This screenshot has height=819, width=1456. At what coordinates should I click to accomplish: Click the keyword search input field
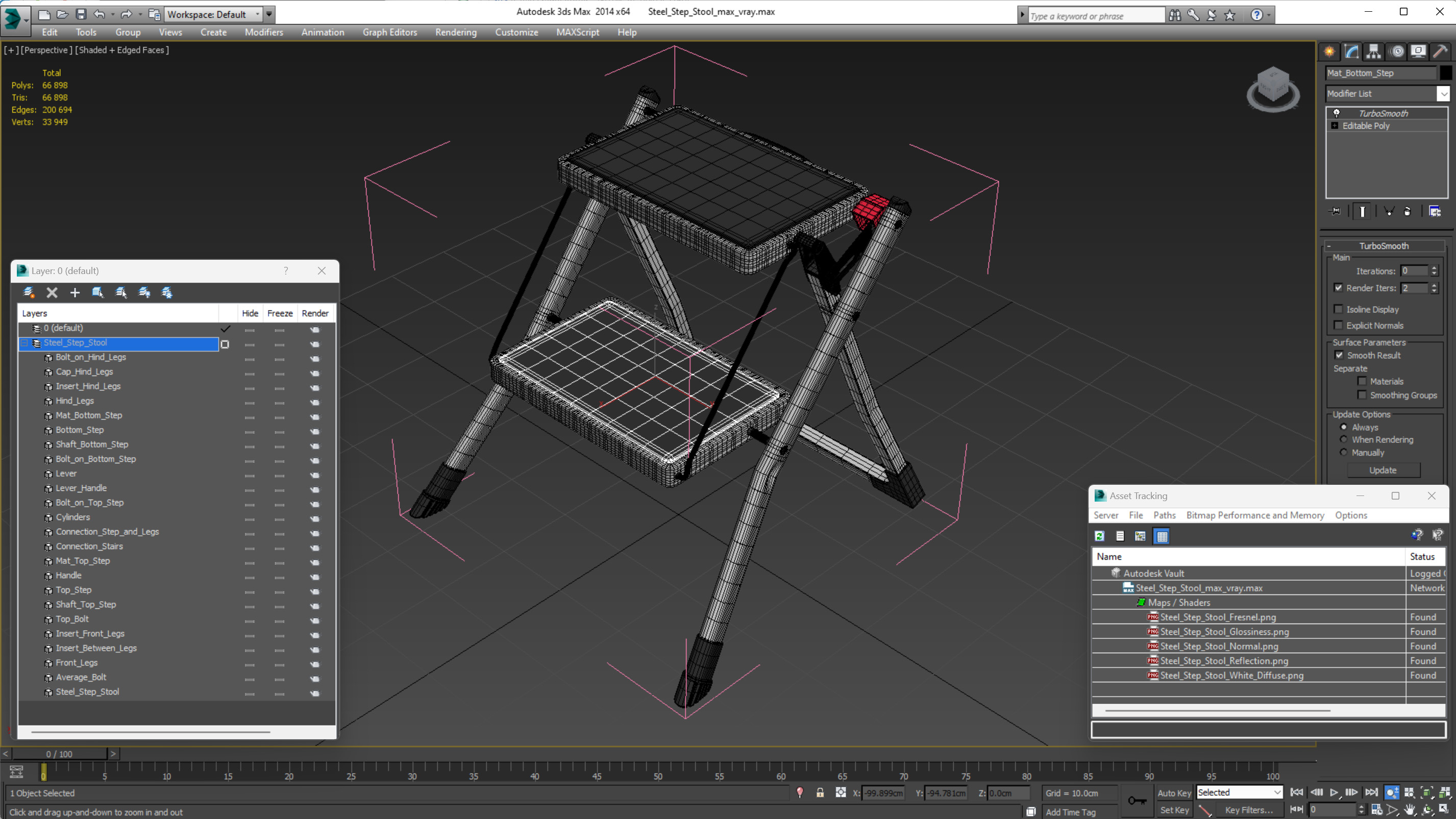(x=1096, y=16)
